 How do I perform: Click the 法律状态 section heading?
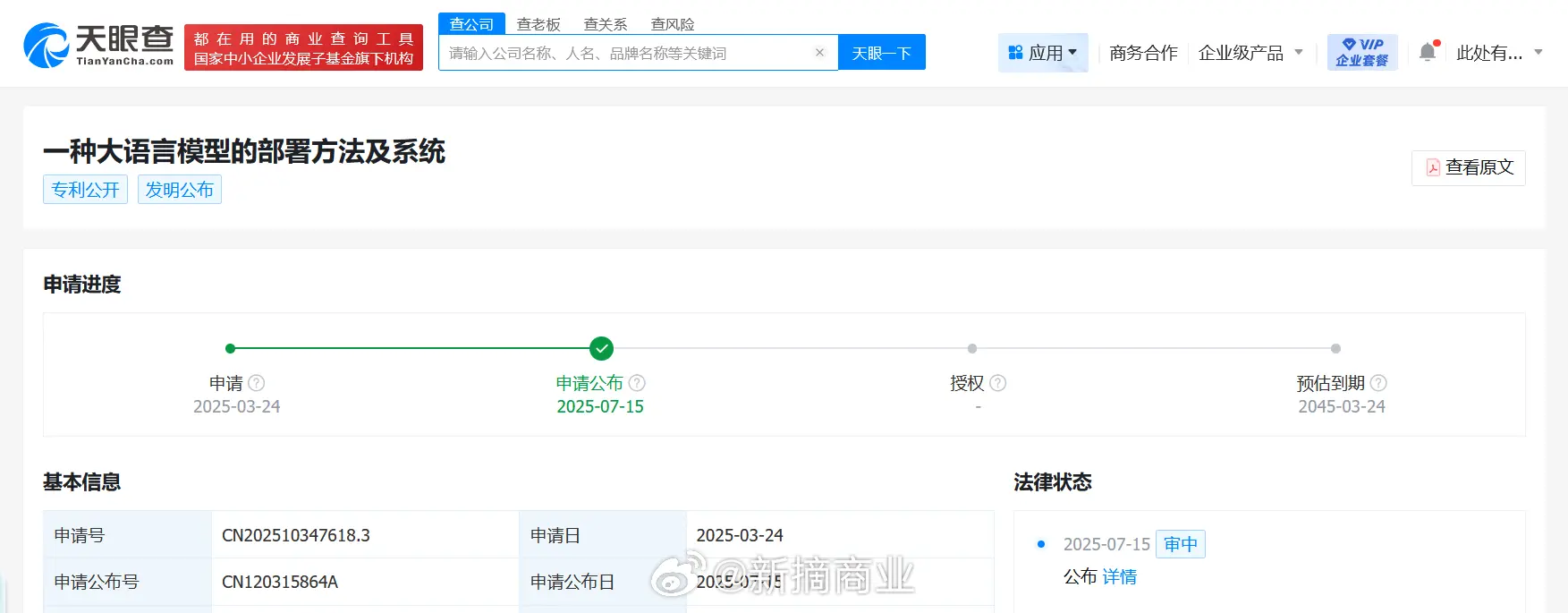pos(1053,482)
